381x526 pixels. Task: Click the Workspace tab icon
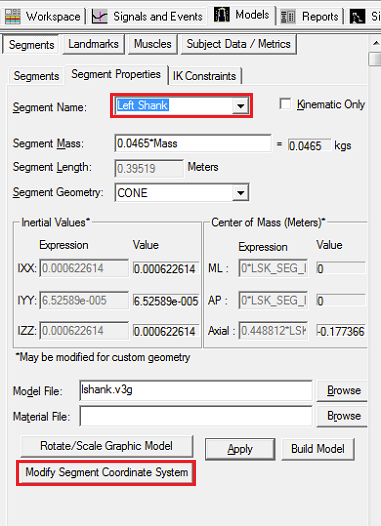coord(13,16)
